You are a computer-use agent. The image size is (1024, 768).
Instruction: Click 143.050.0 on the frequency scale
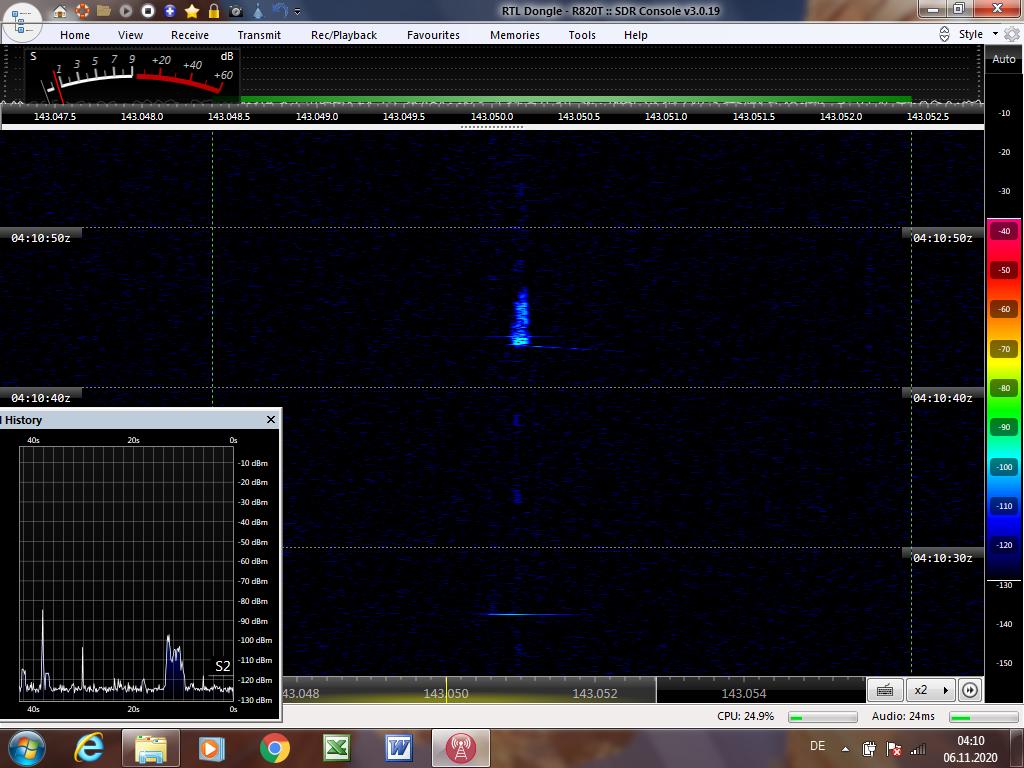[492, 116]
